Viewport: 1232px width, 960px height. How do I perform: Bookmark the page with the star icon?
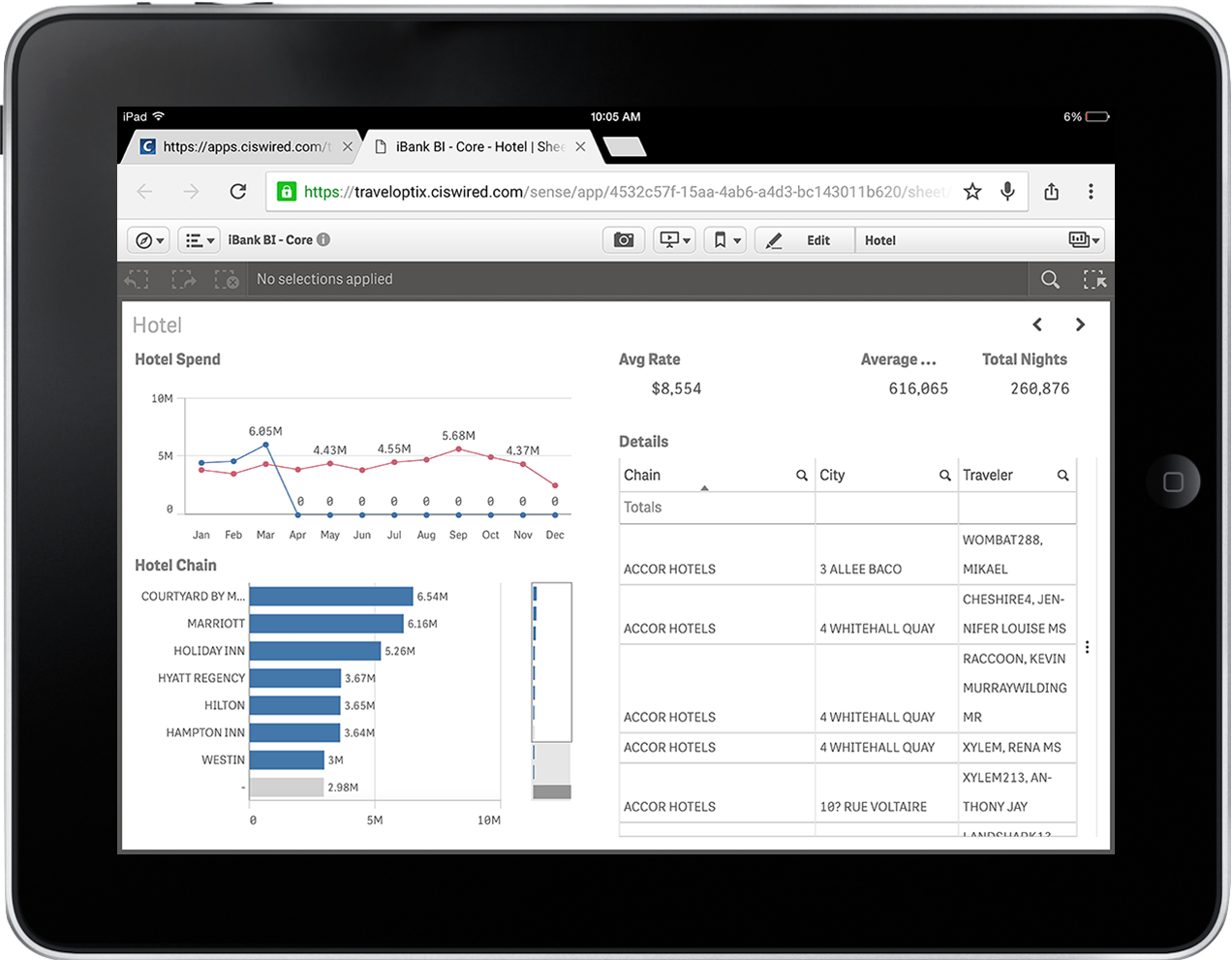[x=972, y=192]
